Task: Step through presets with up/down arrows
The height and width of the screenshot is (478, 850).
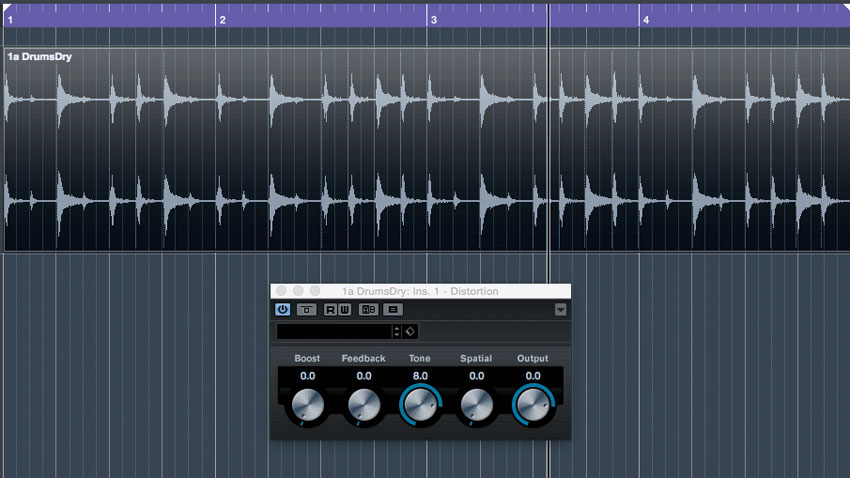Action: pyautogui.click(x=397, y=331)
